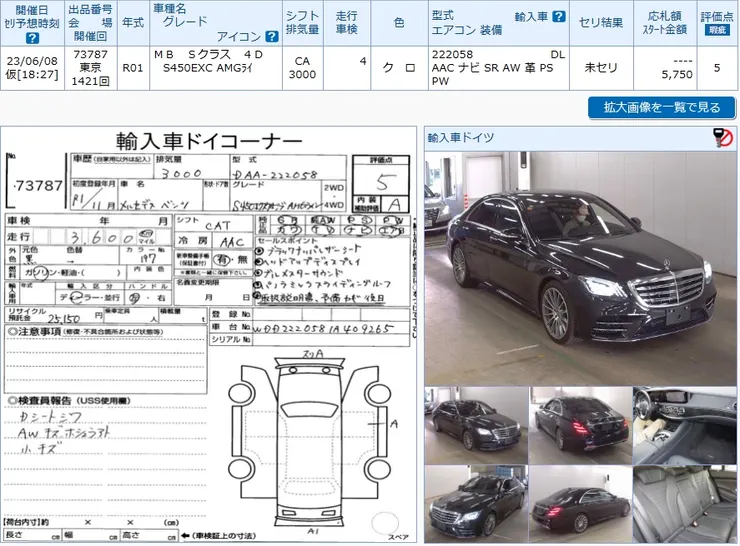
Task: Click the S450EXC AMGライ grade text
Action: pos(208,68)
